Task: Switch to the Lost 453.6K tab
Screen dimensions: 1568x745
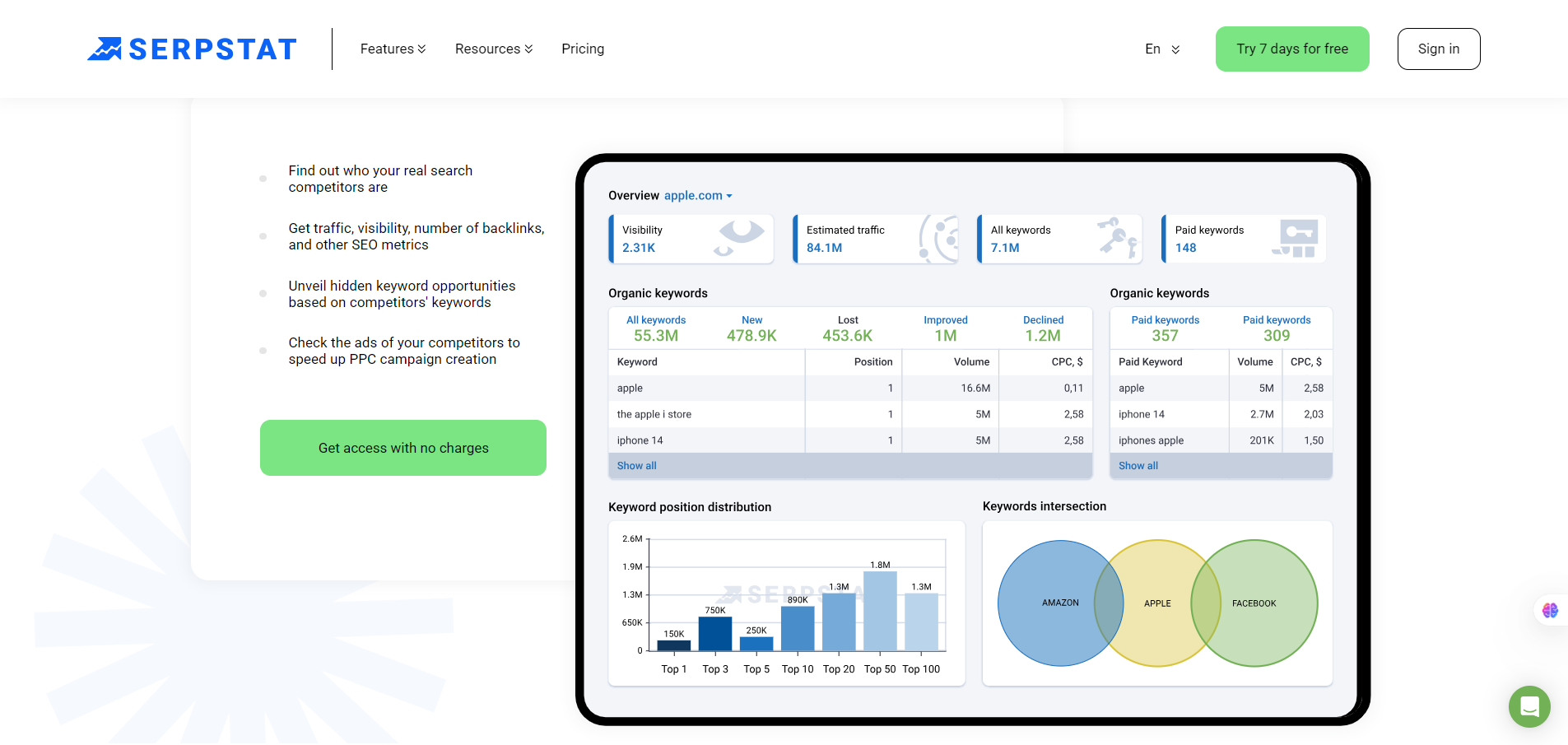Action: [x=848, y=328]
